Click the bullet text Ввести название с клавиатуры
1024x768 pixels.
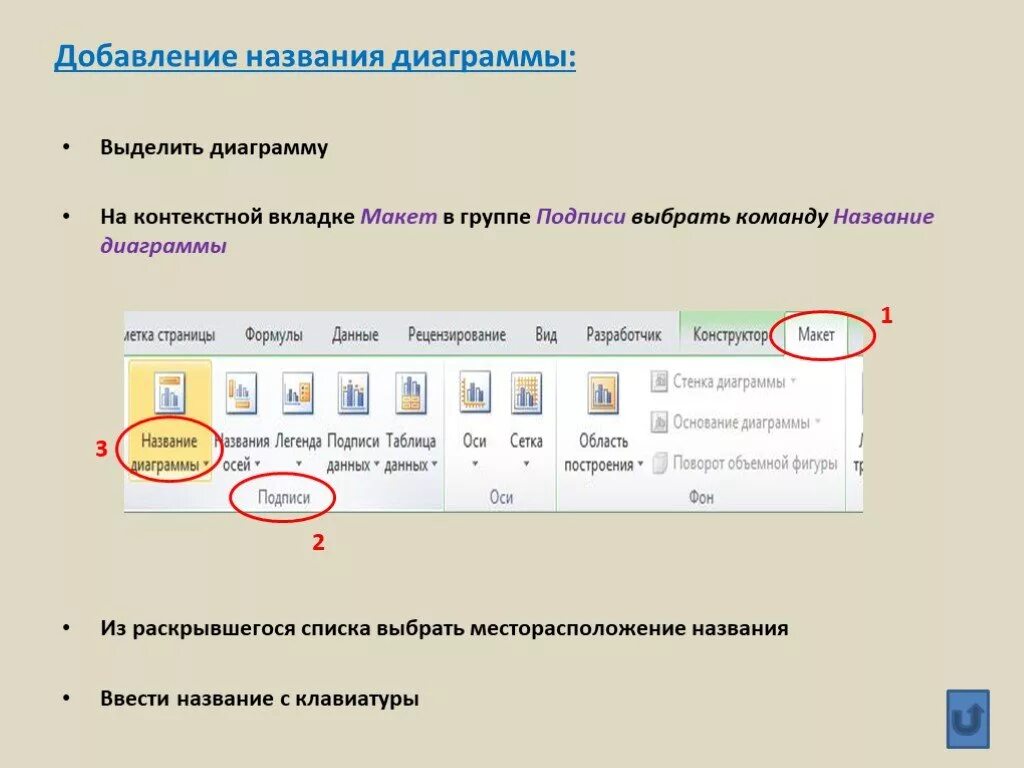coord(259,698)
